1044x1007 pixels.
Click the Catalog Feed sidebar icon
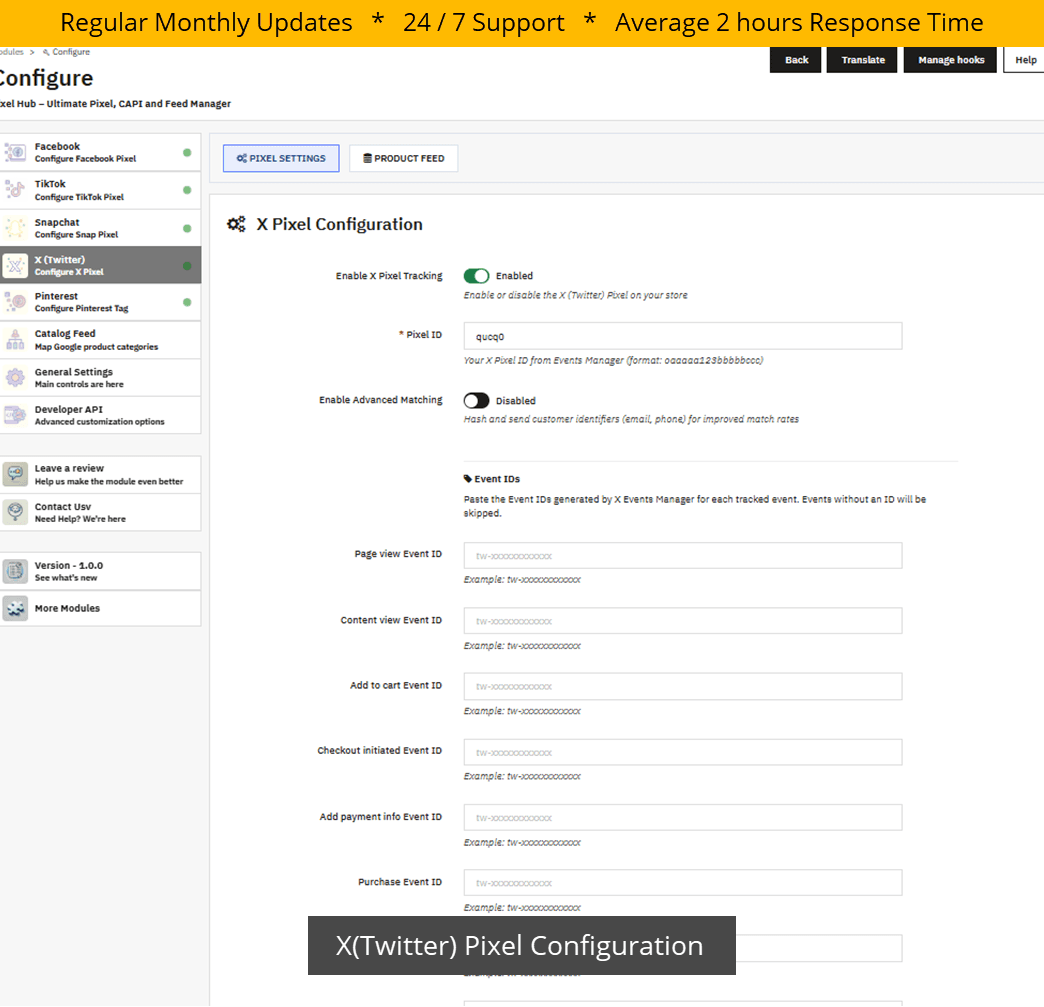point(15,340)
